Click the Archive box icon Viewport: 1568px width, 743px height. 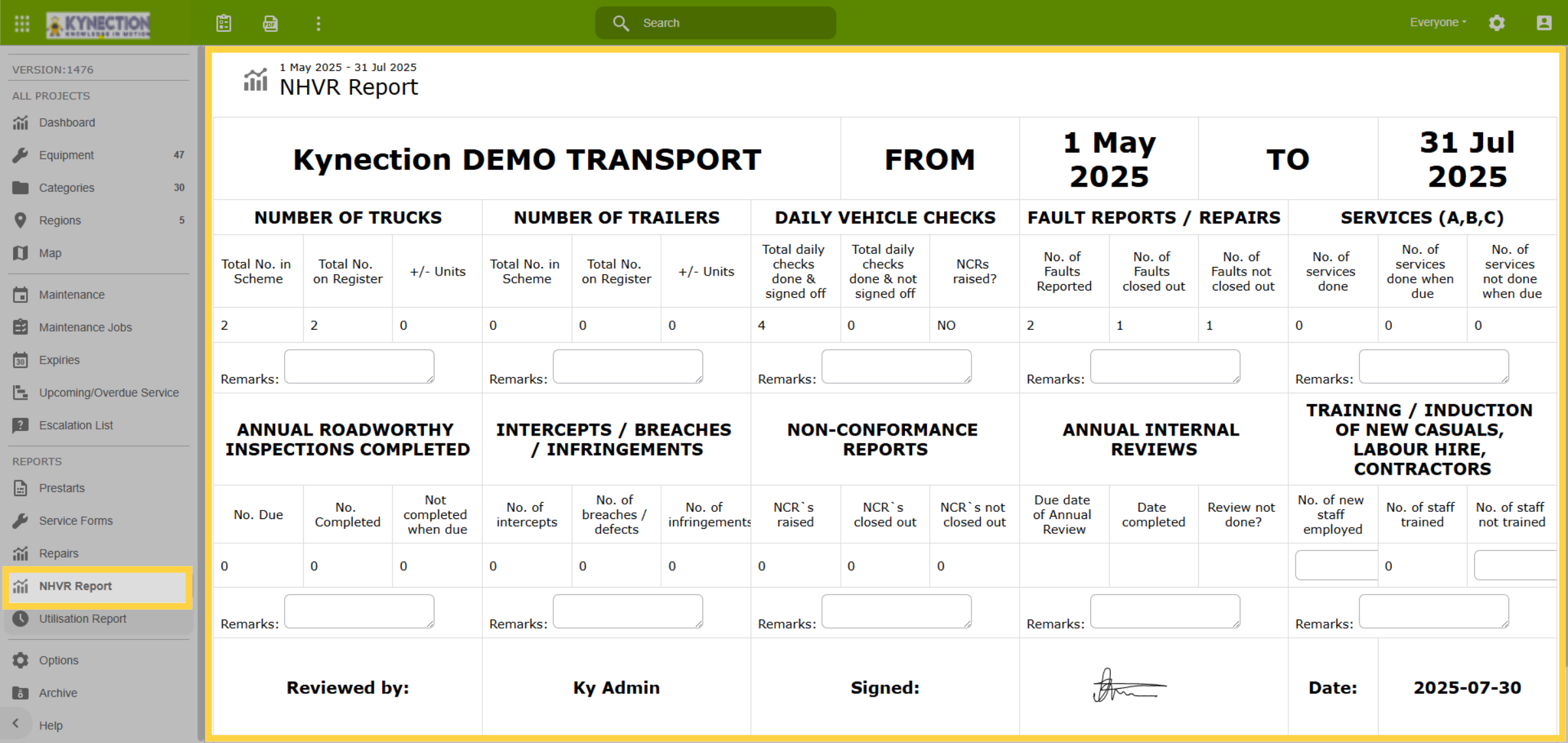tap(21, 693)
